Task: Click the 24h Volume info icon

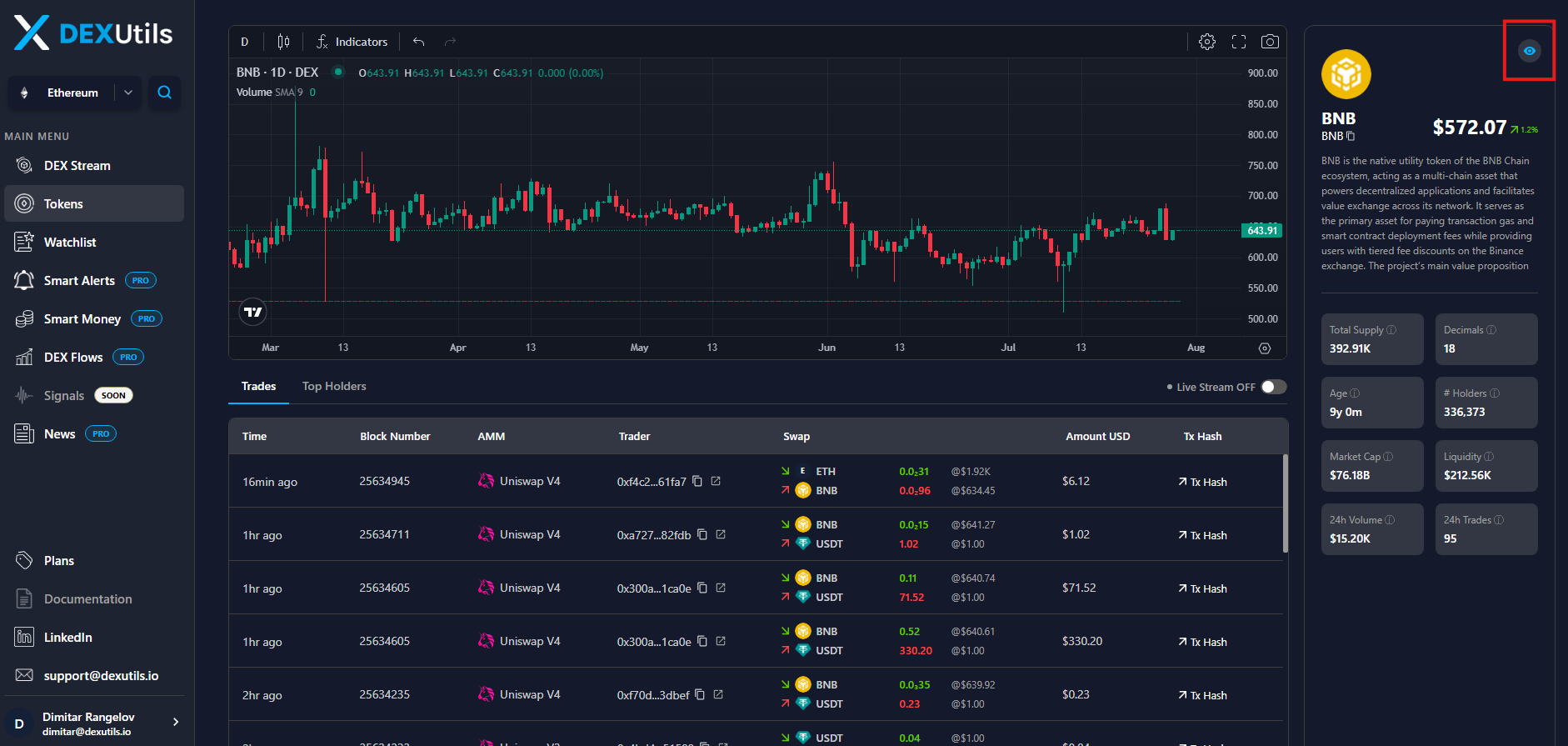Action: coord(1390,520)
